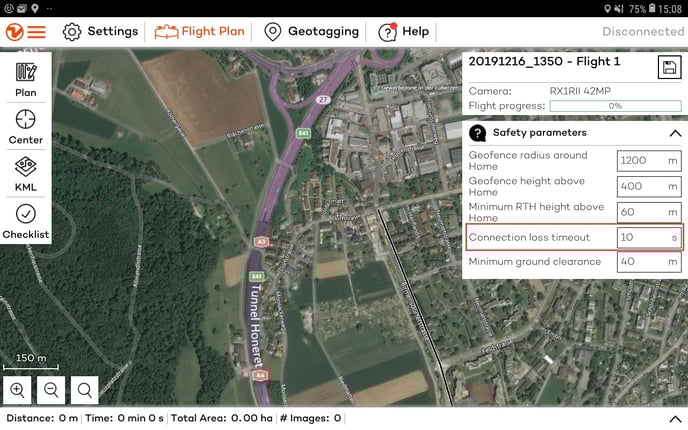
Task: Open the Settings tab
Action: tap(100, 31)
